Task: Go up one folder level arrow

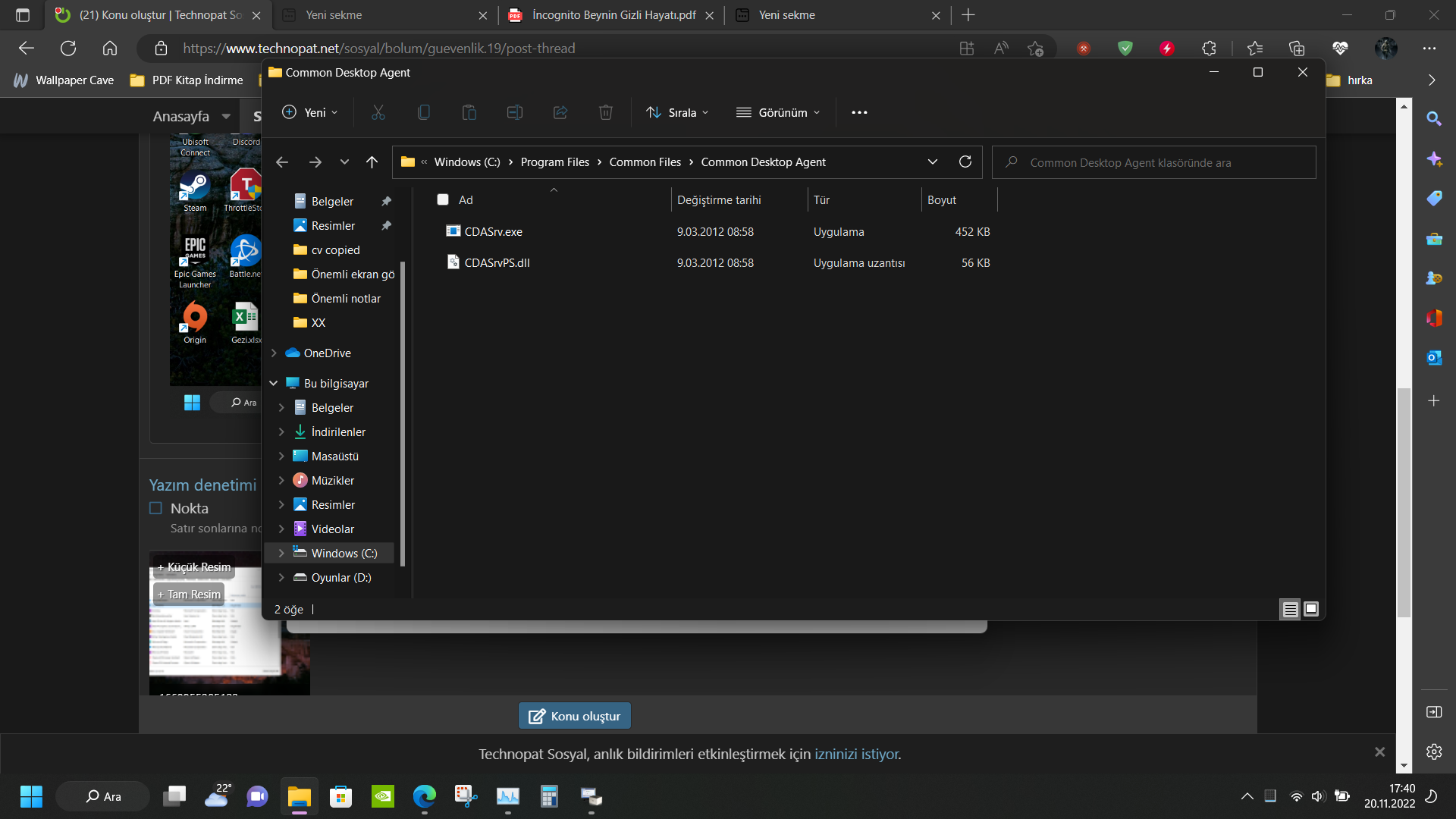Action: (372, 162)
